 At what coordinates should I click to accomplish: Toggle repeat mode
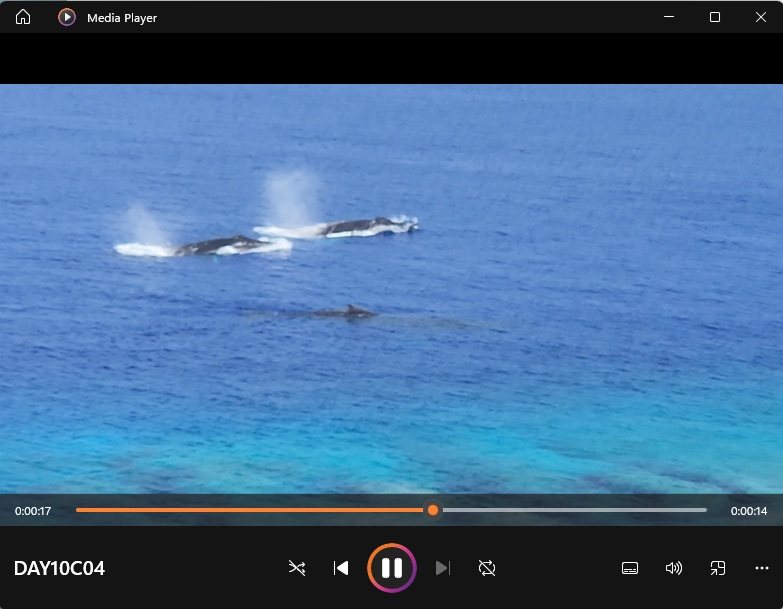[x=487, y=568]
